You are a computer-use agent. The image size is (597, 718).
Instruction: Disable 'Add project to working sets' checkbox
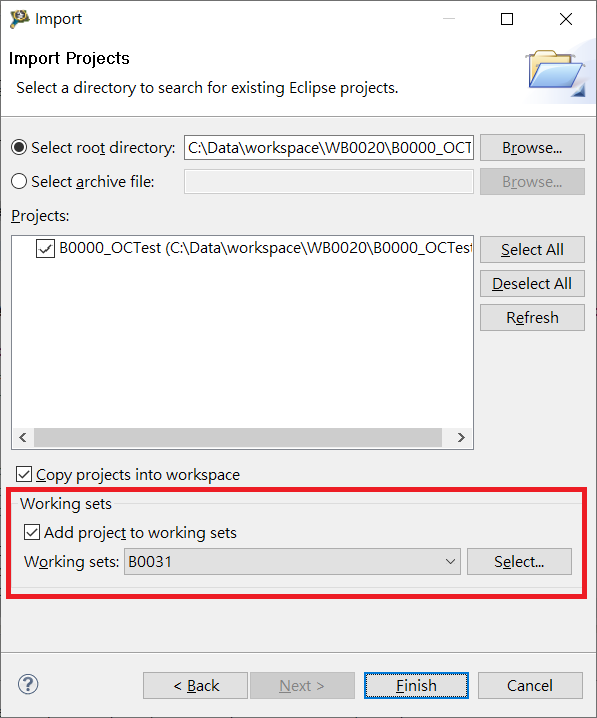pos(32,532)
